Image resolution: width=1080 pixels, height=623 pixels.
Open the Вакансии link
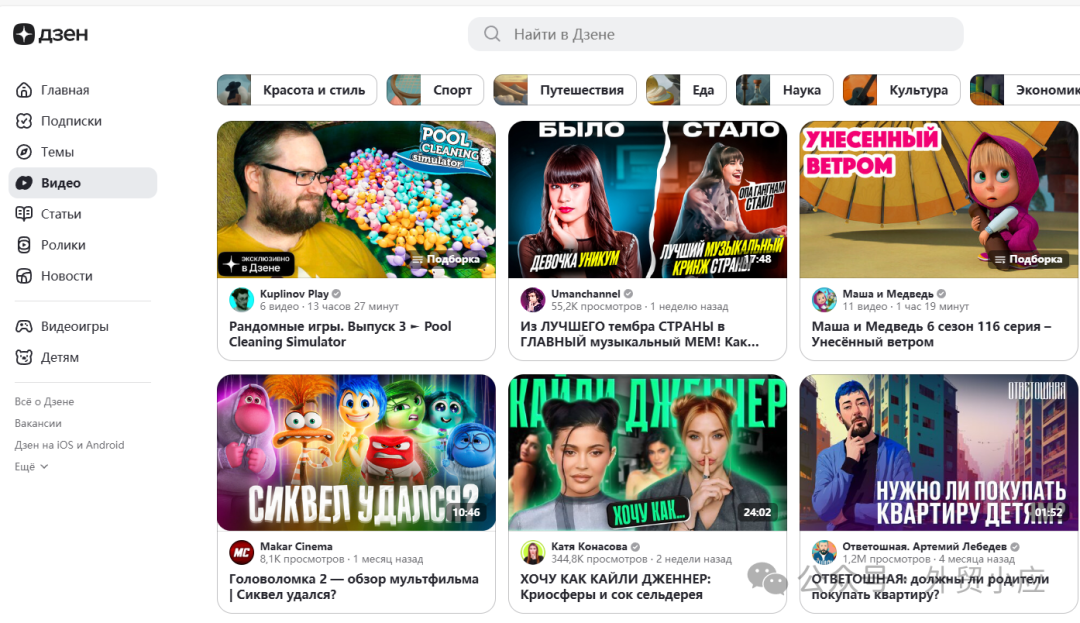[x=38, y=423]
